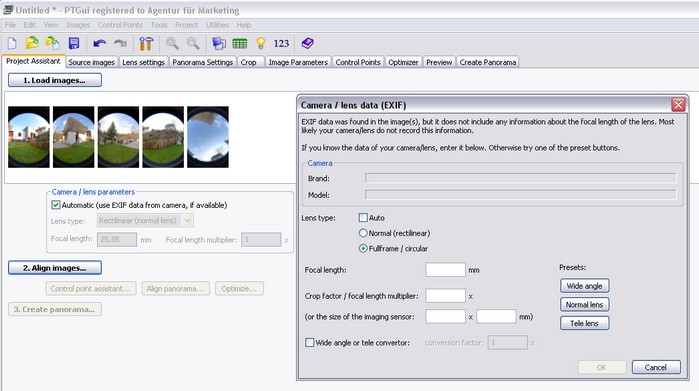Screen dimensions: 699x391
Task: Open the Lens type dropdown
Action: pos(145,220)
